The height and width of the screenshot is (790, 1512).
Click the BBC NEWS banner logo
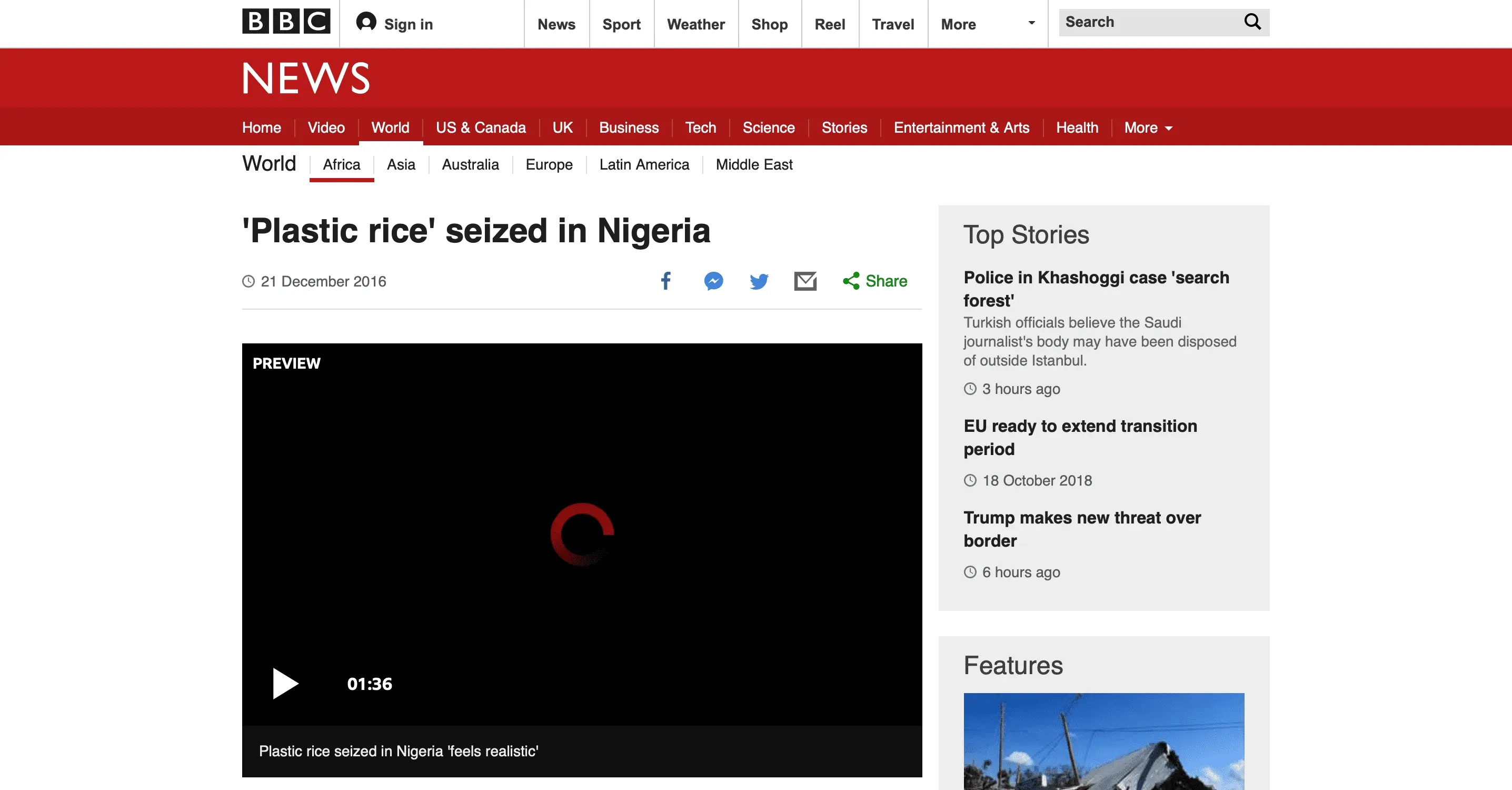point(306,77)
